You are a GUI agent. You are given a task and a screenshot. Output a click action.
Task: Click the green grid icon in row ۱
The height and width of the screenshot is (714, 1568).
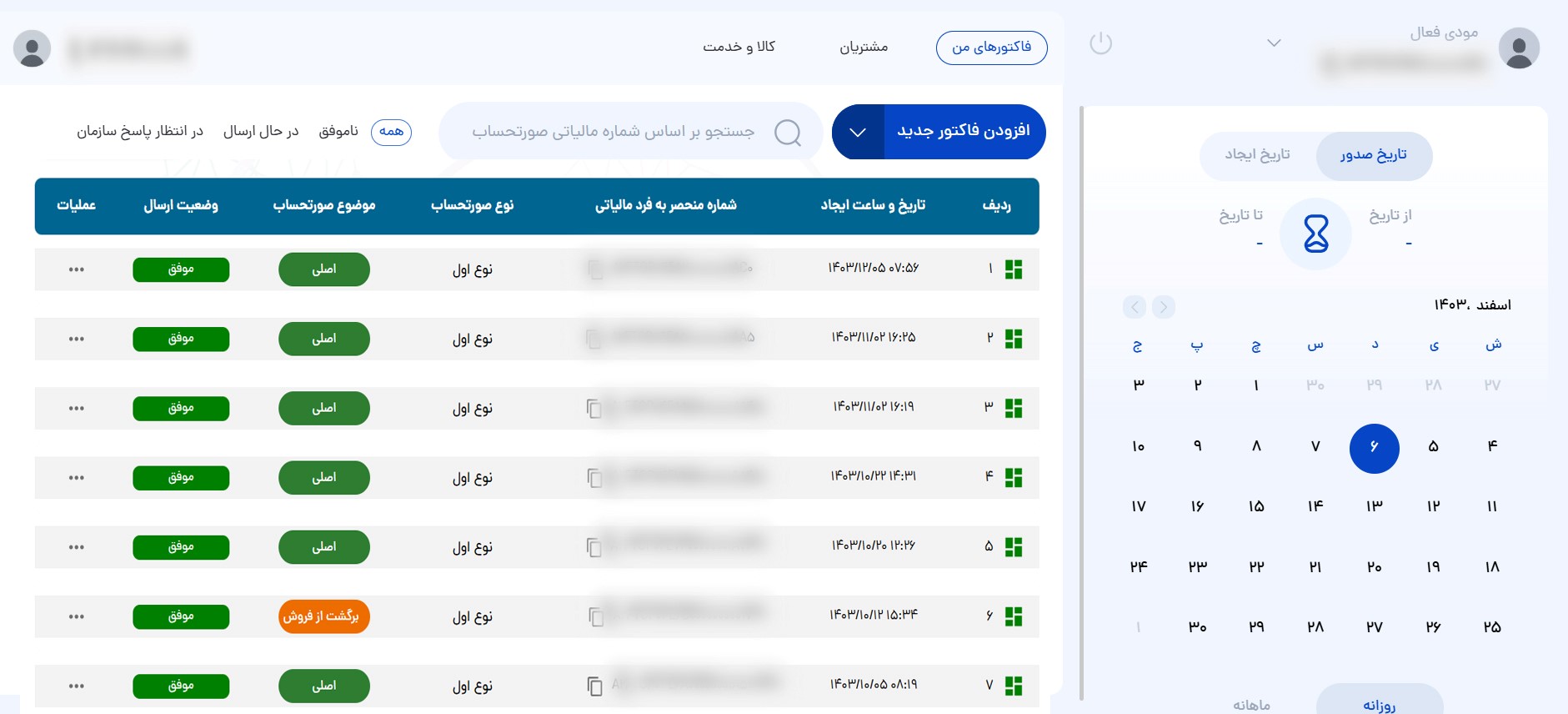pos(1014,269)
